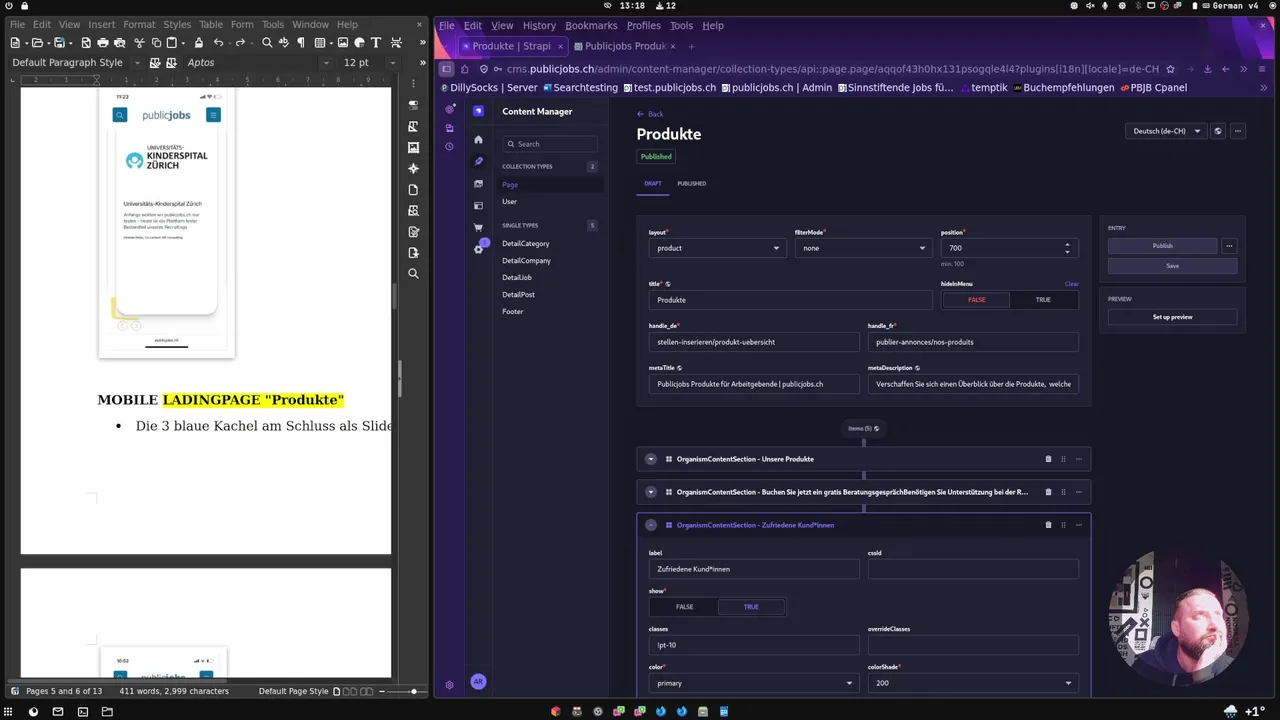
Task: Click the Content Manager feather icon
Action: pos(478,161)
